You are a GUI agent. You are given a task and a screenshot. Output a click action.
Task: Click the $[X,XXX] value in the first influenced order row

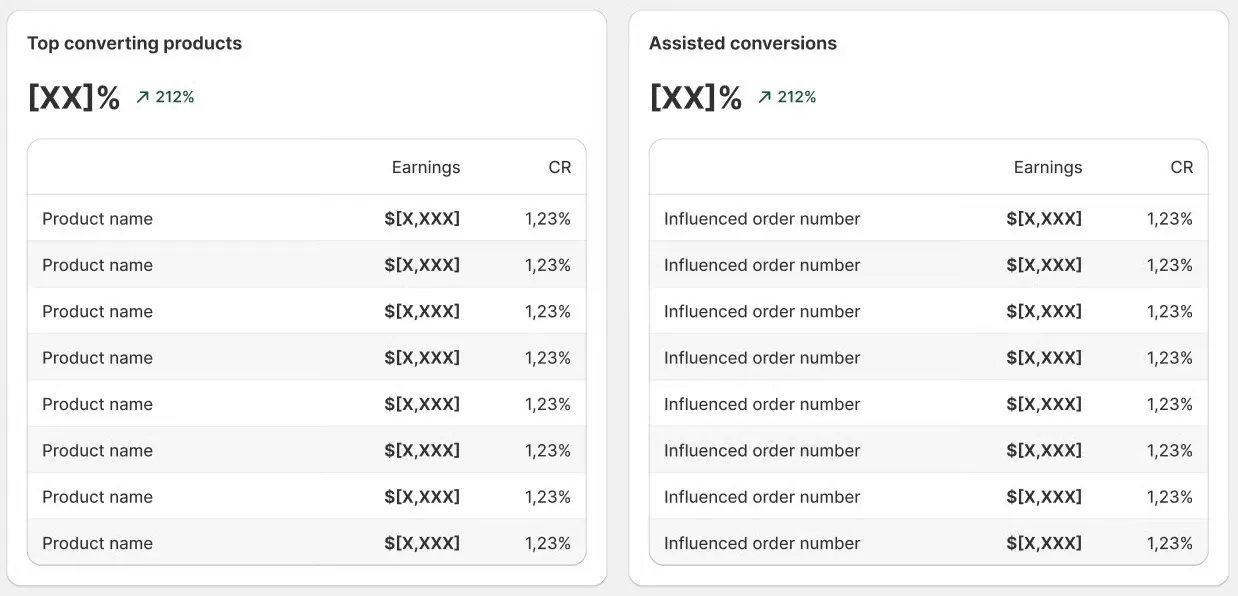tap(1044, 218)
